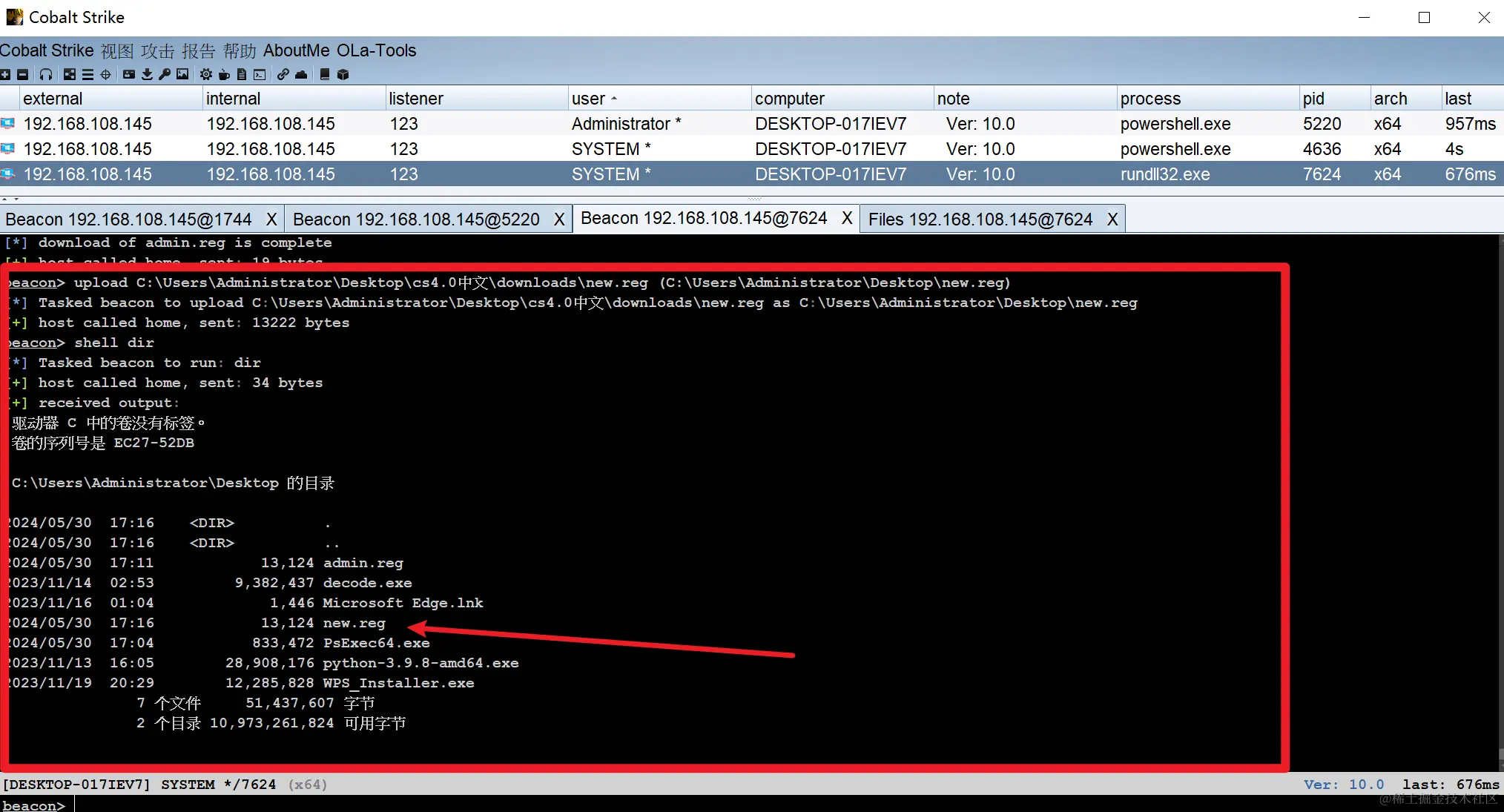This screenshot has height=812, width=1504.
Task: Sort sessions by the pid column header
Action: [1313, 99]
